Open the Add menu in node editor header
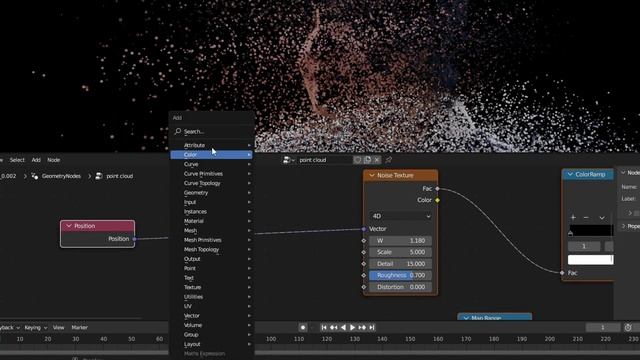Screen dimensions: 640x360 (x=36, y=160)
